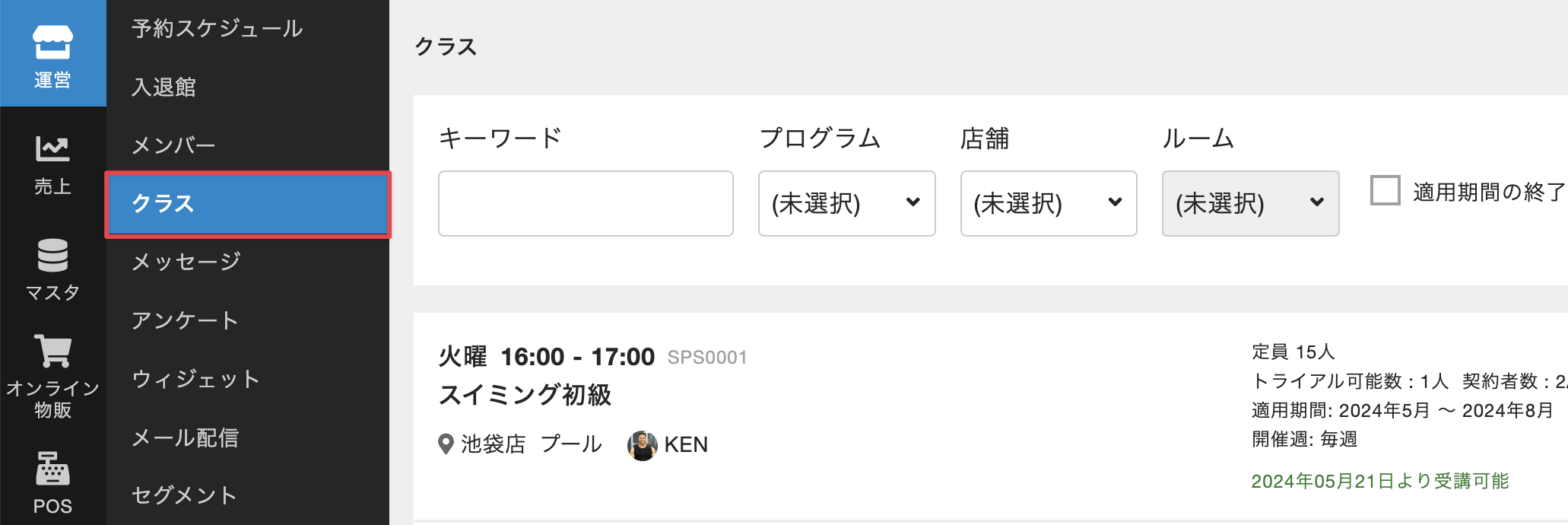Select 入退館 in the sidebar
The image size is (1568, 525).
(x=164, y=87)
